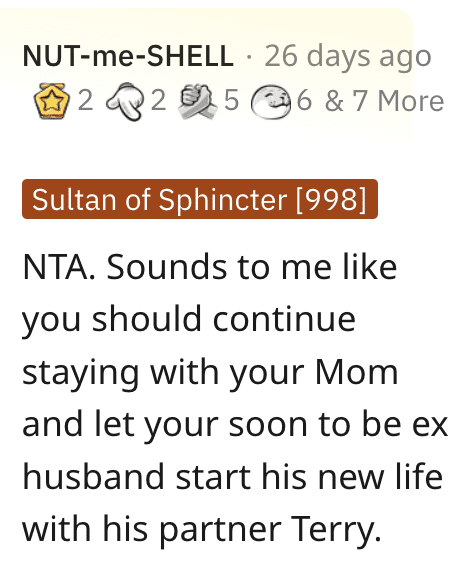Image resolution: width=476 pixels, height=570 pixels.
Task: Click the separator dot after the username
Action: (x=249, y=57)
